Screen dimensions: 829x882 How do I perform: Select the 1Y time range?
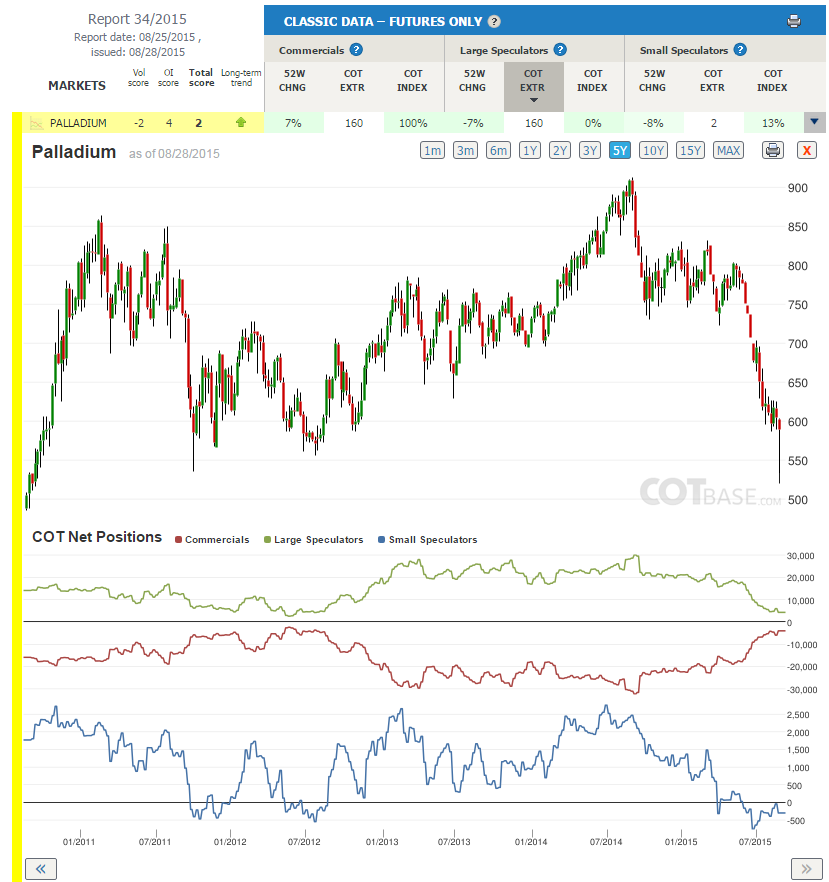(529, 150)
